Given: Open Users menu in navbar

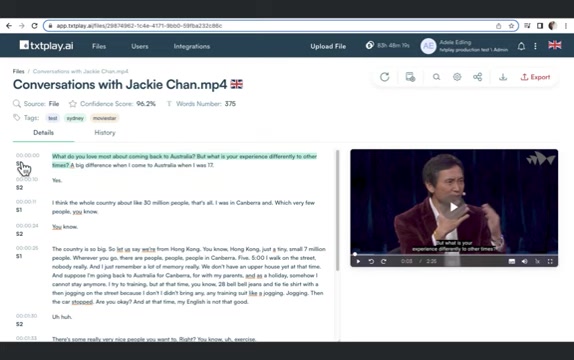Looking at the screenshot, I should [140, 46].
